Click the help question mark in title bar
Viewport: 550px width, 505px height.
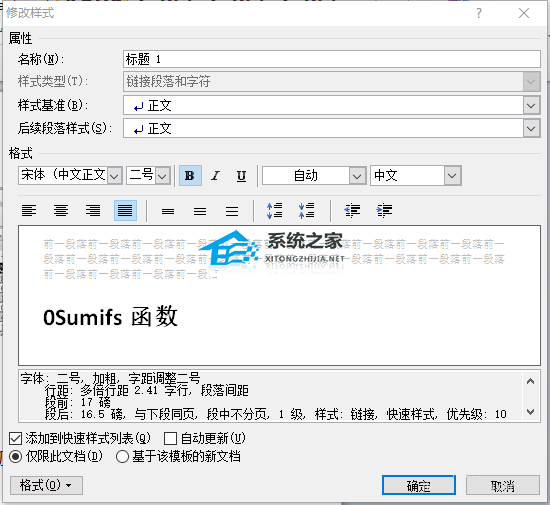pyautogui.click(x=479, y=13)
